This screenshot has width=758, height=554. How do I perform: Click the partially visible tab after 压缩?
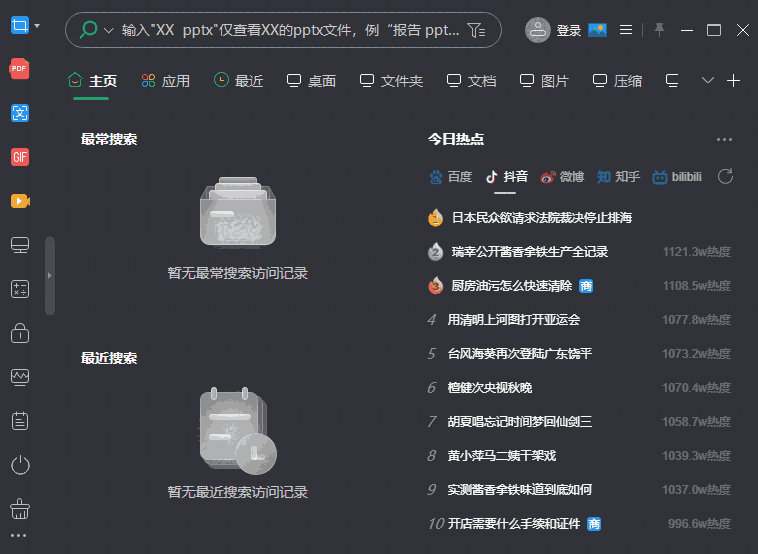tap(672, 81)
